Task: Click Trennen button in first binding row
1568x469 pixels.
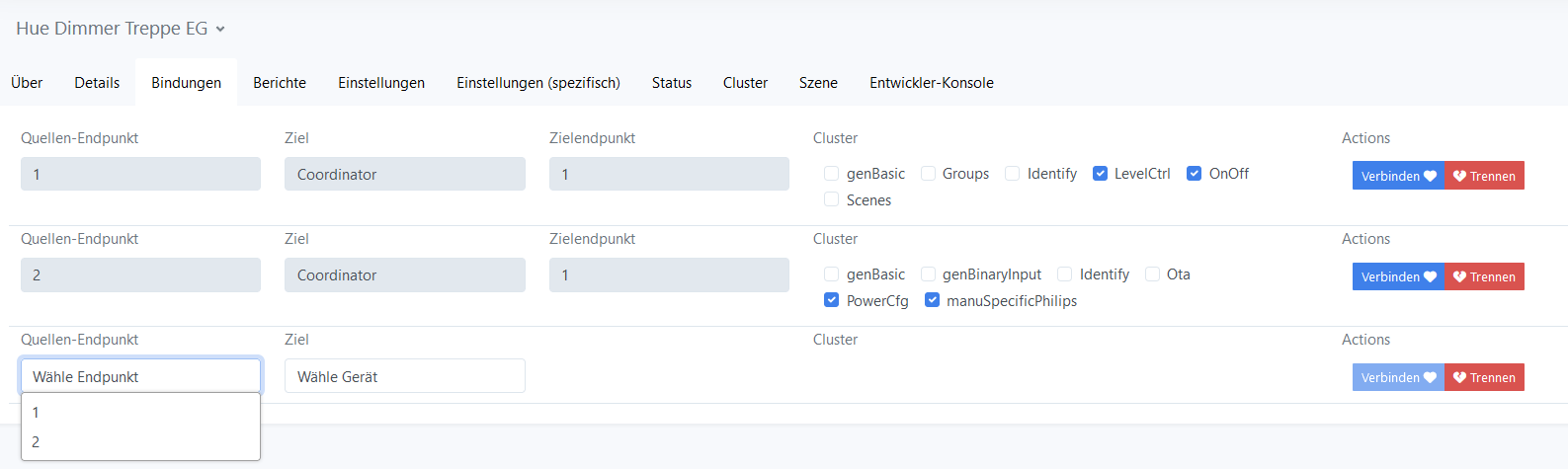Action: click(1483, 176)
